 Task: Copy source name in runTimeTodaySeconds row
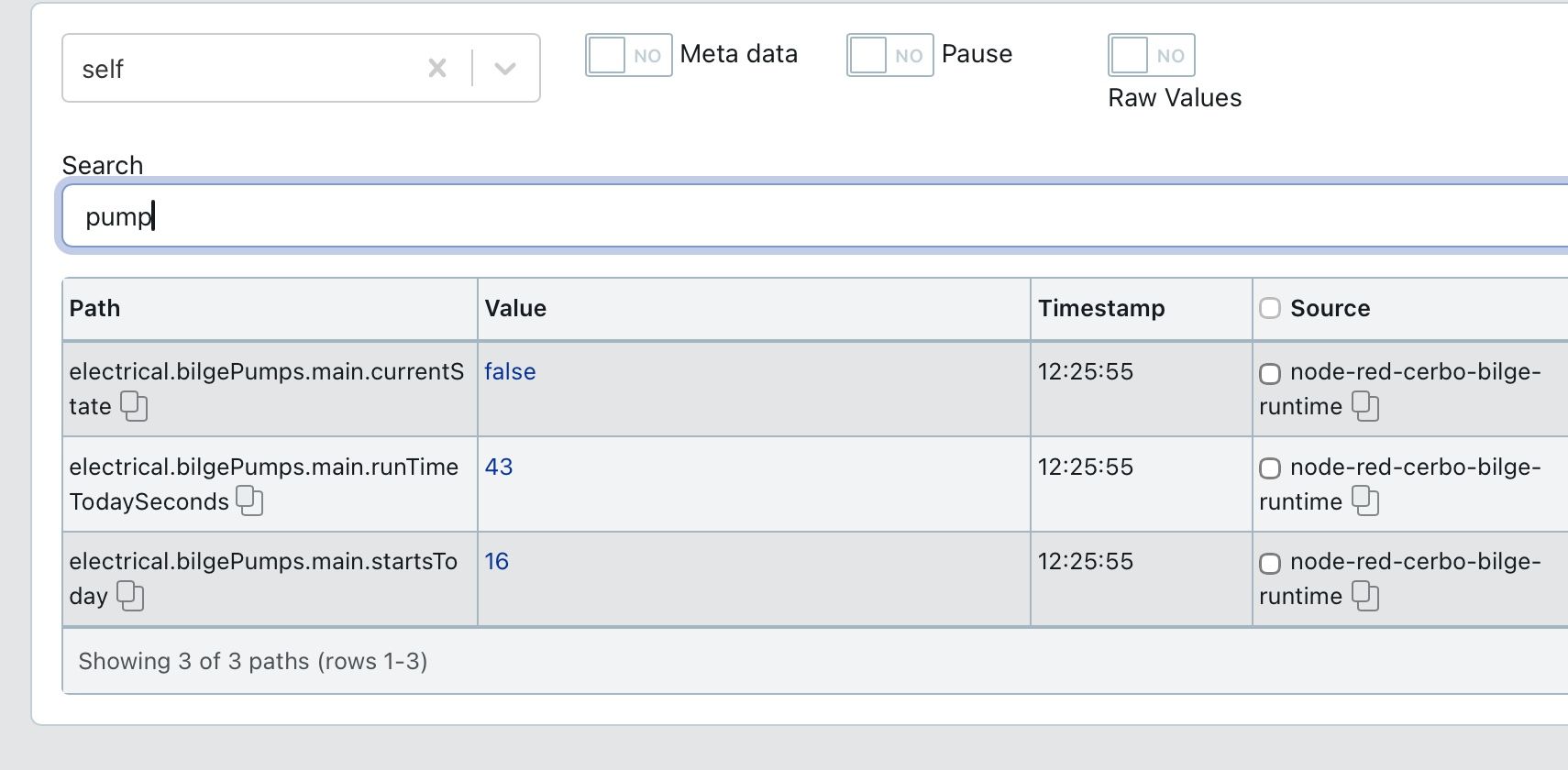[1365, 501]
